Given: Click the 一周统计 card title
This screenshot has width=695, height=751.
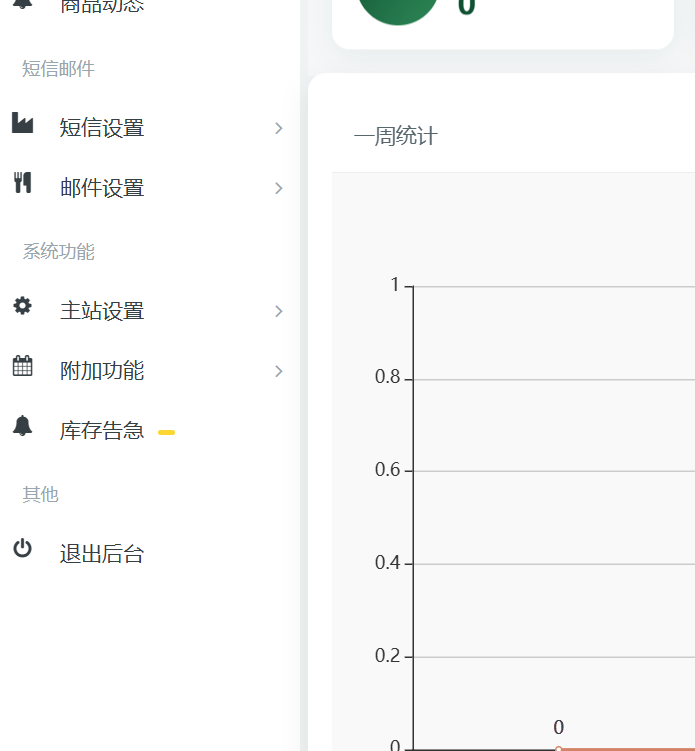Looking at the screenshot, I should point(396,136).
